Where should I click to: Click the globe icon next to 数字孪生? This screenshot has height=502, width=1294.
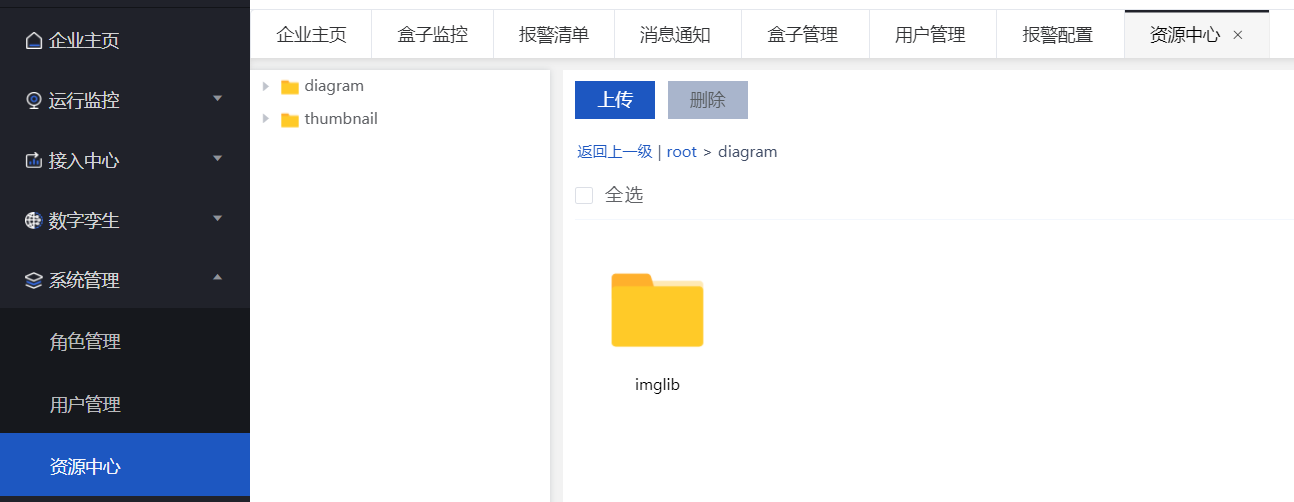click(34, 220)
